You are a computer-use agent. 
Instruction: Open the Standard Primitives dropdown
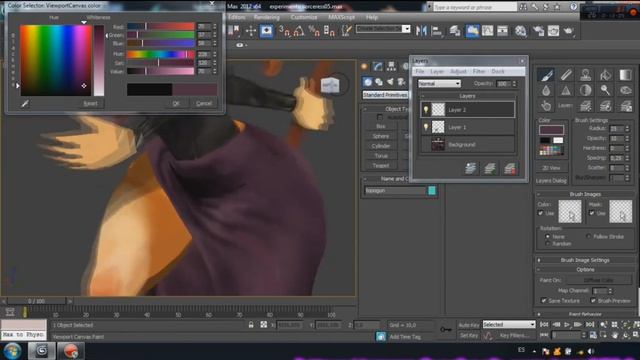click(x=386, y=95)
